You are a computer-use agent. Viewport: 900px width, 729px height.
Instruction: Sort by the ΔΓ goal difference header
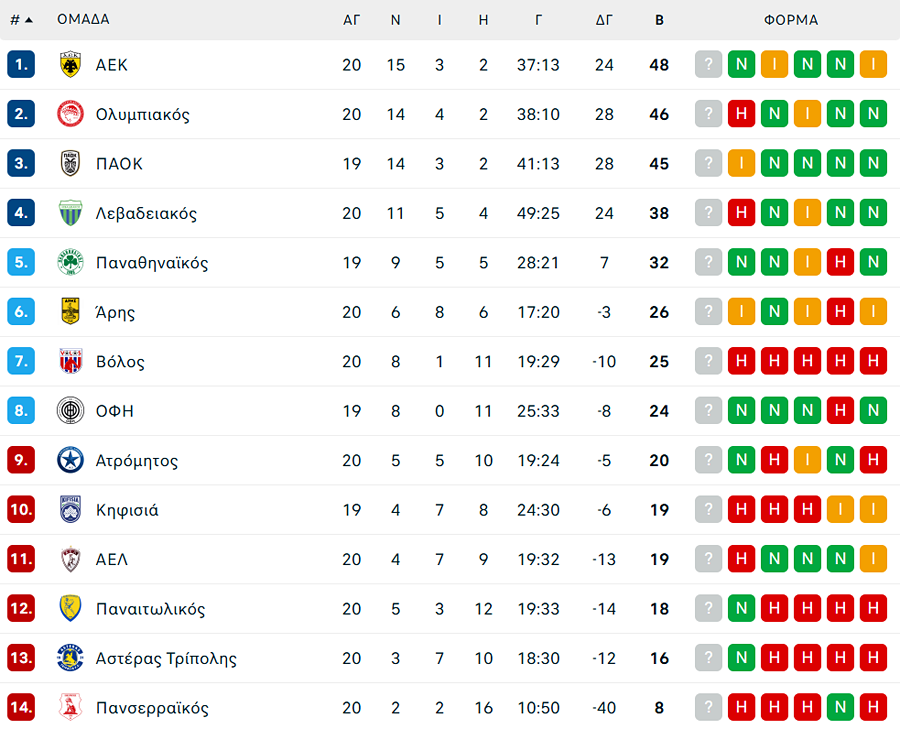[x=604, y=20]
